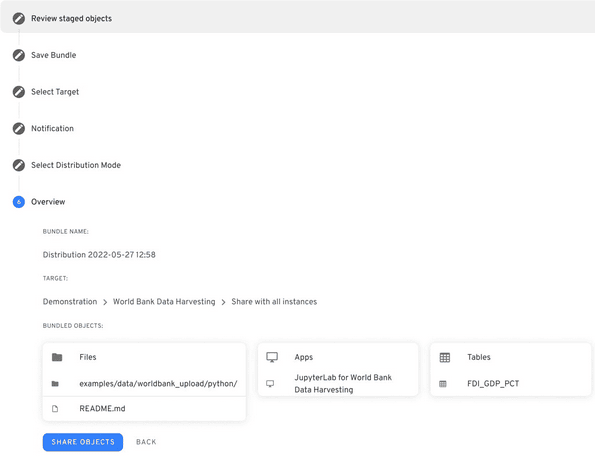Click the edit icon beside Select Distribution Mode
This screenshot has width=595, height=458.
tap(19, 165)
